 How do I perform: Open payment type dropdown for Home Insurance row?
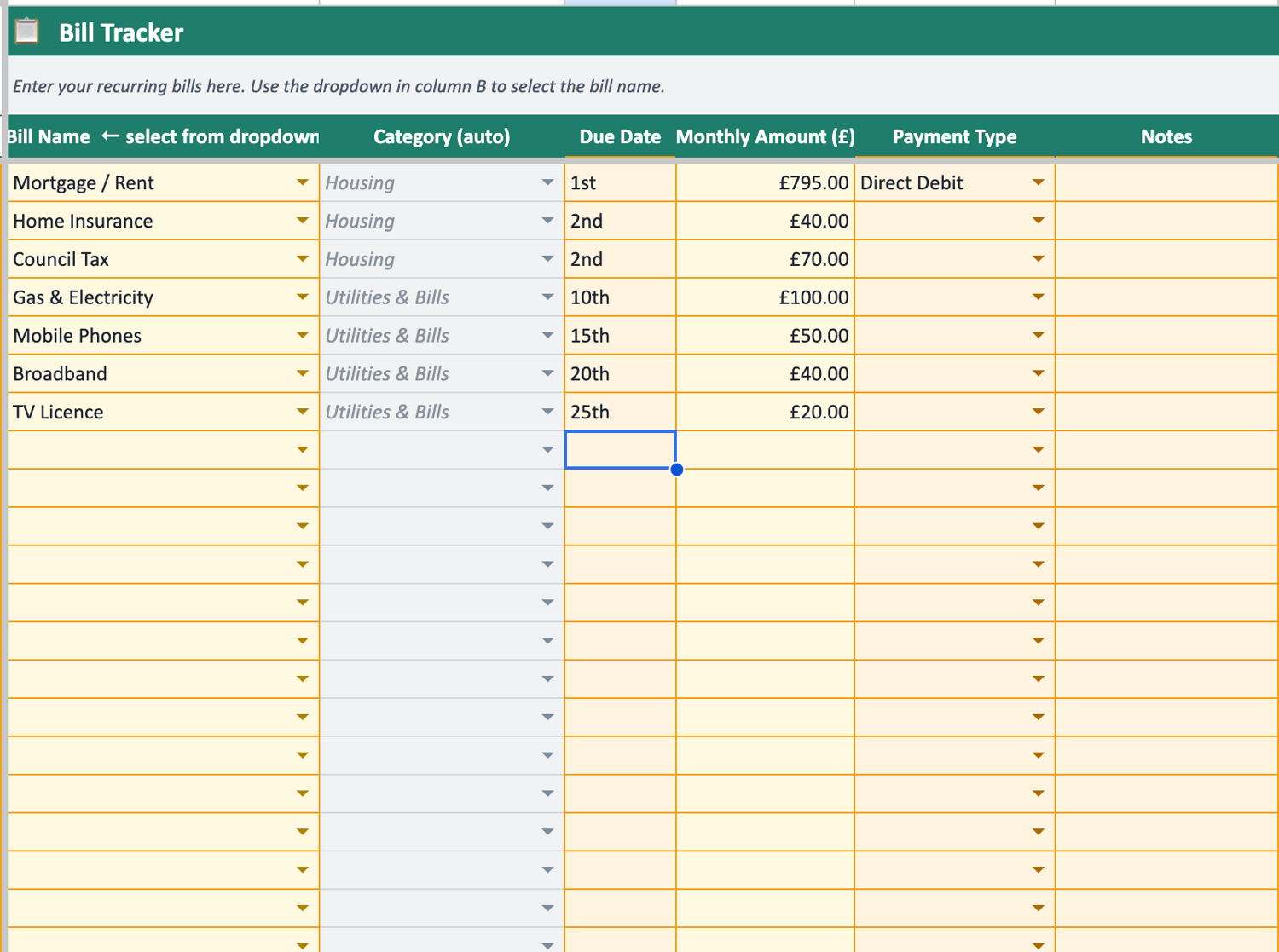tap(1038, 221)
